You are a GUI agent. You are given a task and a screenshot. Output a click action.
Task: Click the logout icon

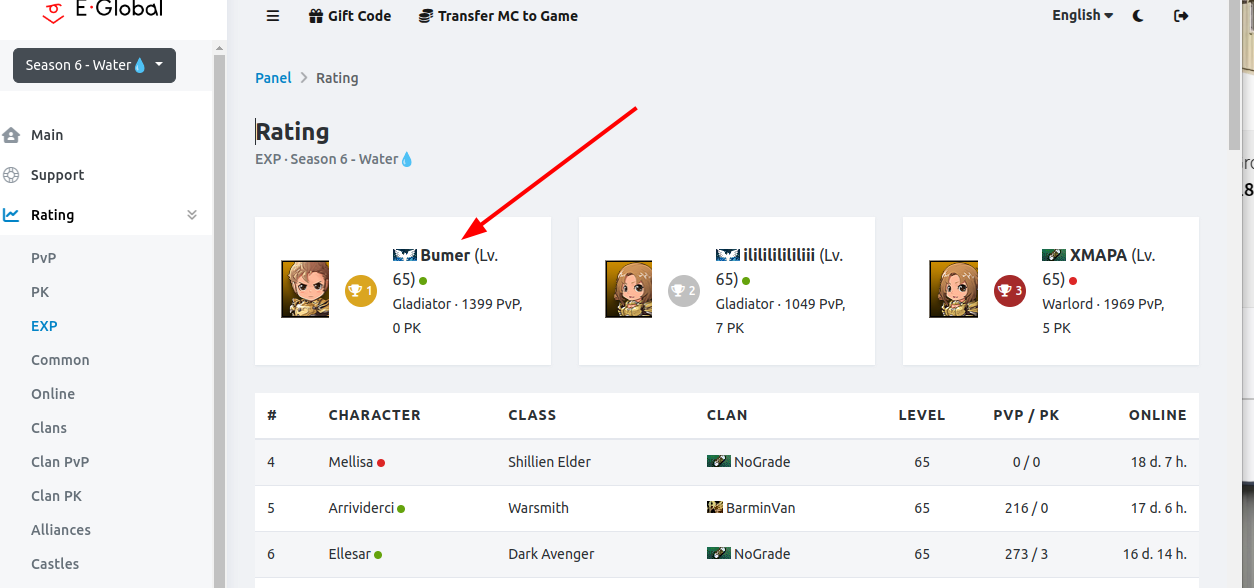1181,16
